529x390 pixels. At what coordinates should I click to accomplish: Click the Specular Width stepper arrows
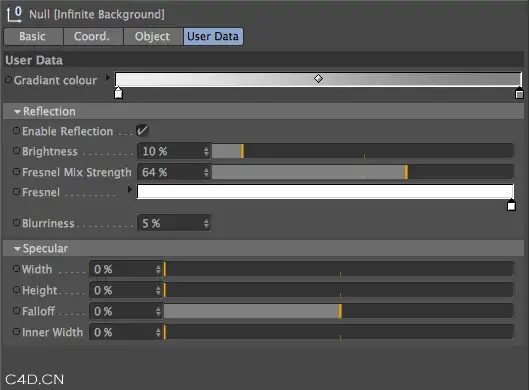[x=158, y=269]
